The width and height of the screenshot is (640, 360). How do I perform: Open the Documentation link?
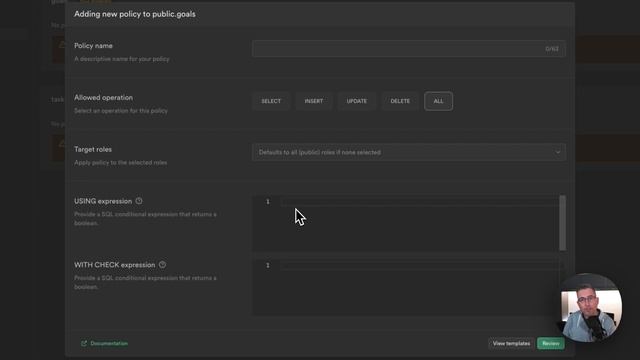109,343
